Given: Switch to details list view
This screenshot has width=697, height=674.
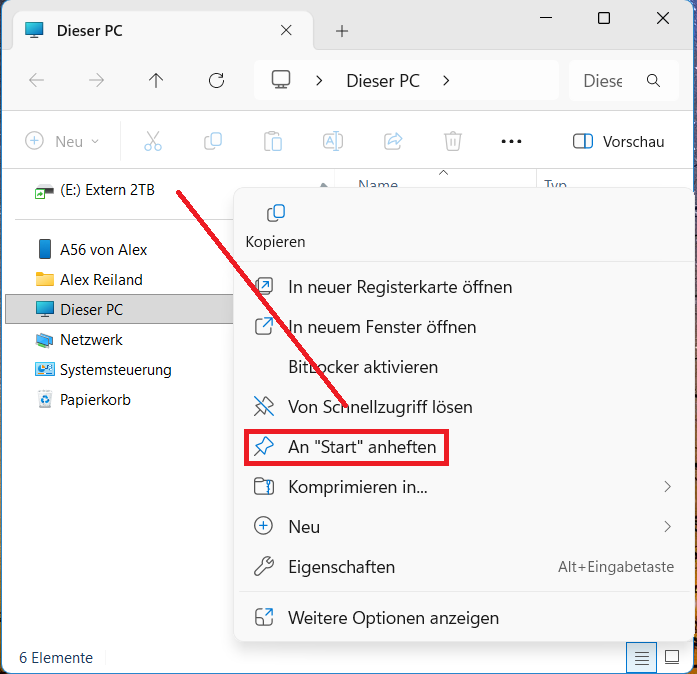Looking at the screenshot, I should [x=641, y=657].
